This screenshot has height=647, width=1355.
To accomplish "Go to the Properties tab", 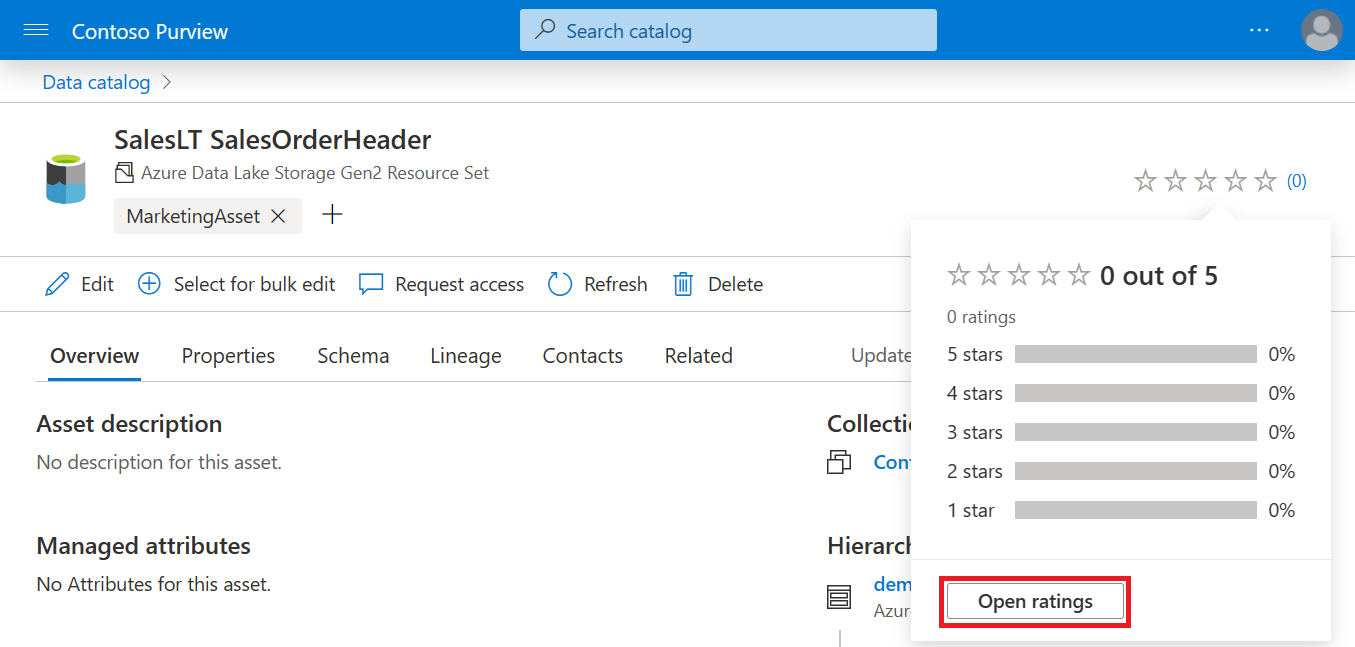I will tap(228, 356).
